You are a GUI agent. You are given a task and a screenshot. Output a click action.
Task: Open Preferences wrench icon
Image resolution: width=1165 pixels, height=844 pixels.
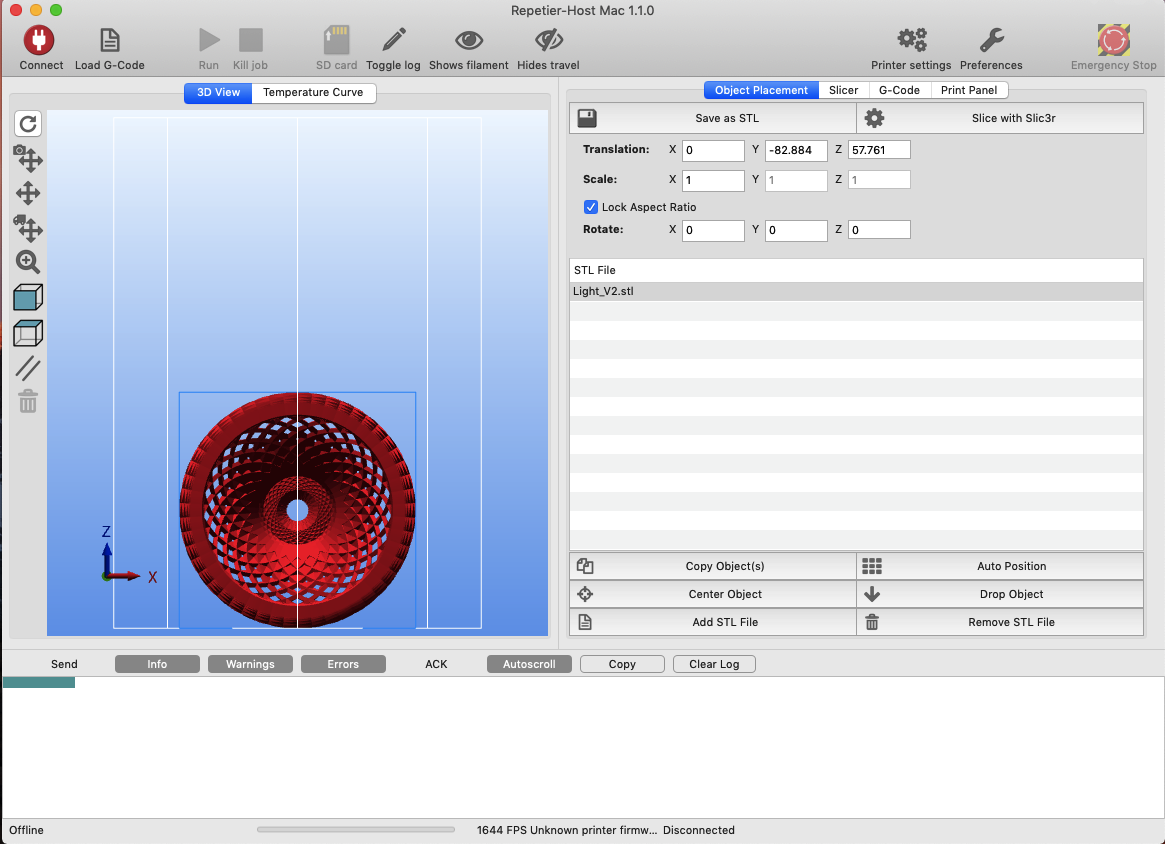tap(991, 40)
